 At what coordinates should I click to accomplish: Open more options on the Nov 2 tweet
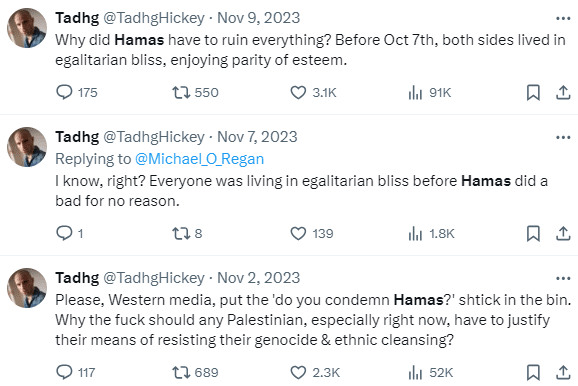[x=563, y=278]
